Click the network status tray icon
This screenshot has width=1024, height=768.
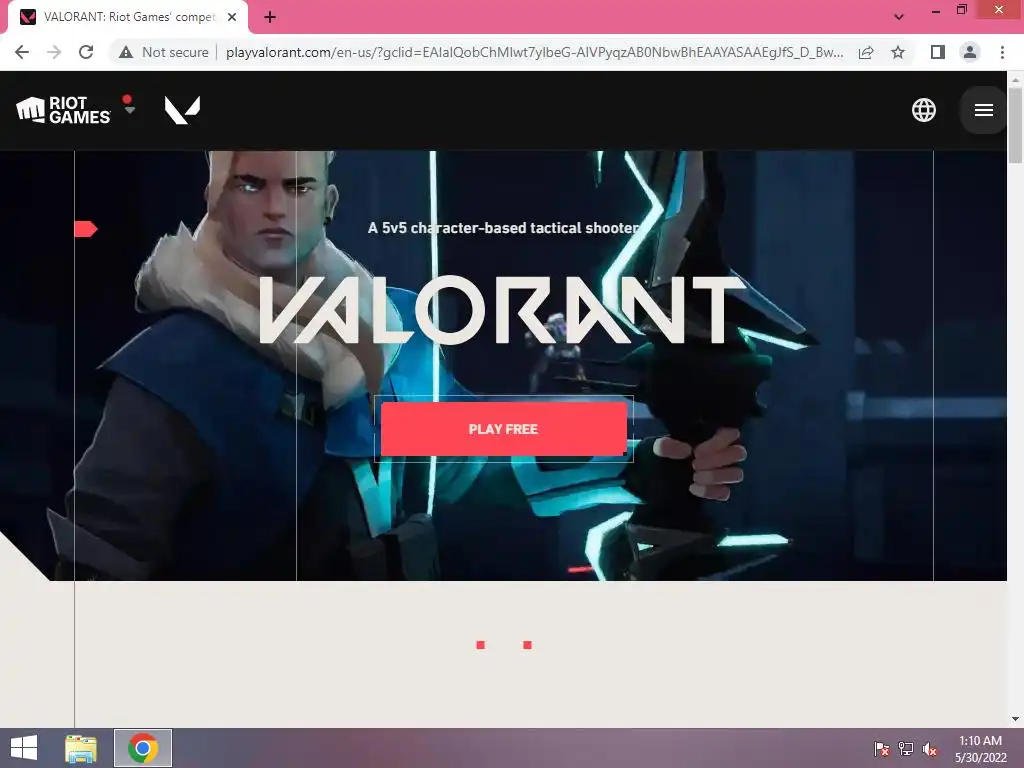click(x=905, y=749)
